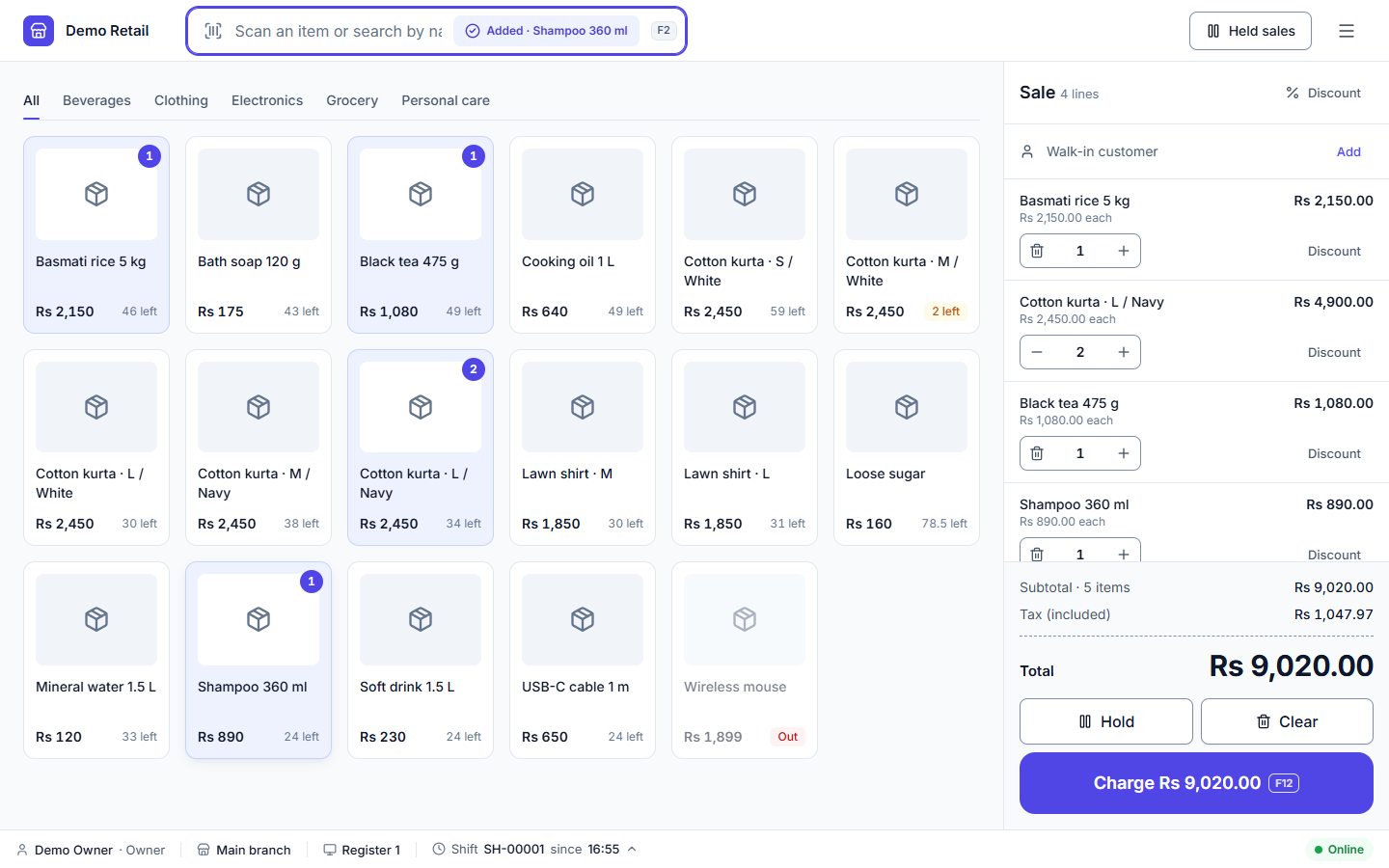This screenshot has width=1389, height=868.
Task: Delete the Black tea 475 g line
Action: coord(1037,453)
